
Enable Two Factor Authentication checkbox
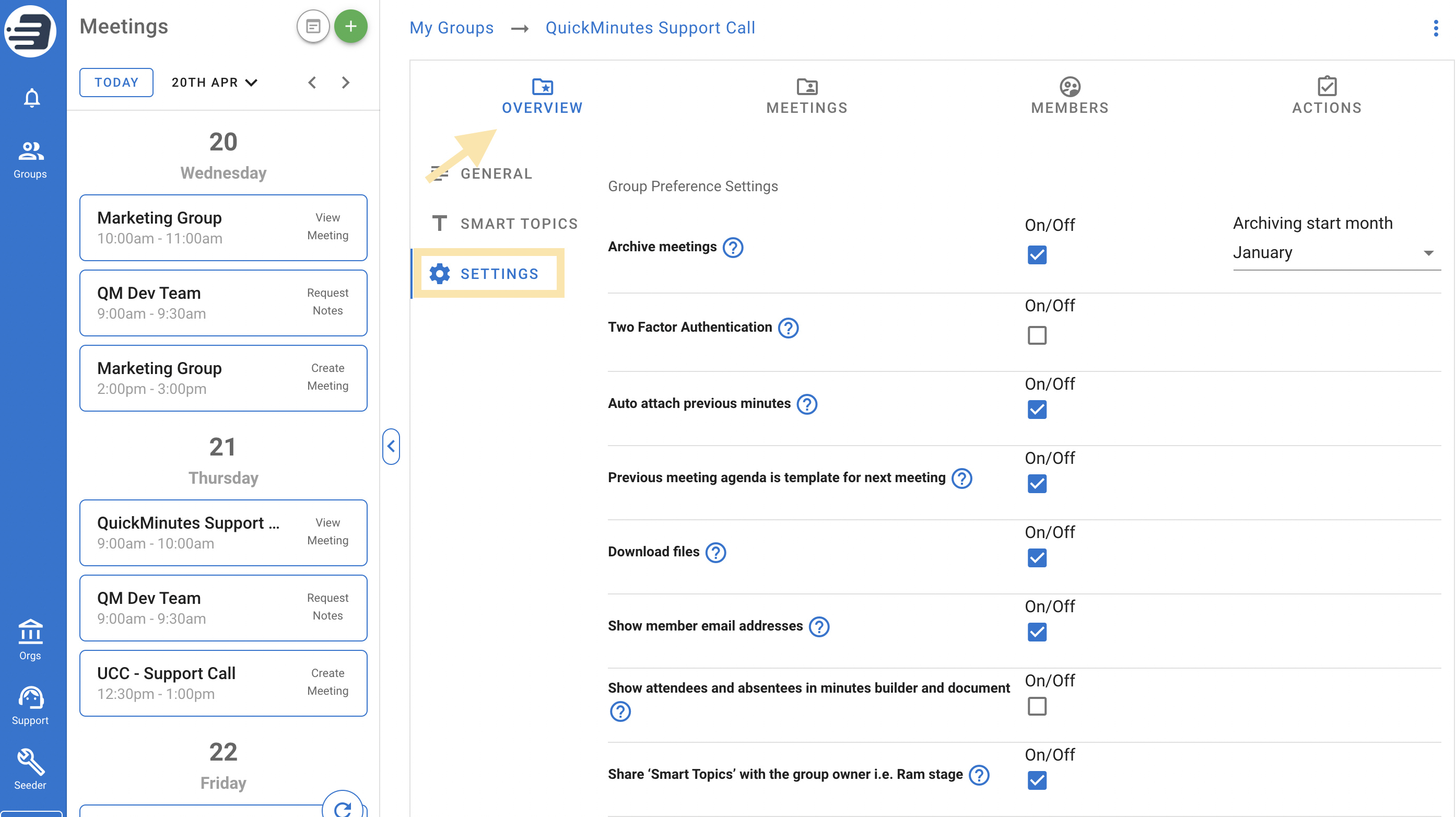[x=1037, y=335]
